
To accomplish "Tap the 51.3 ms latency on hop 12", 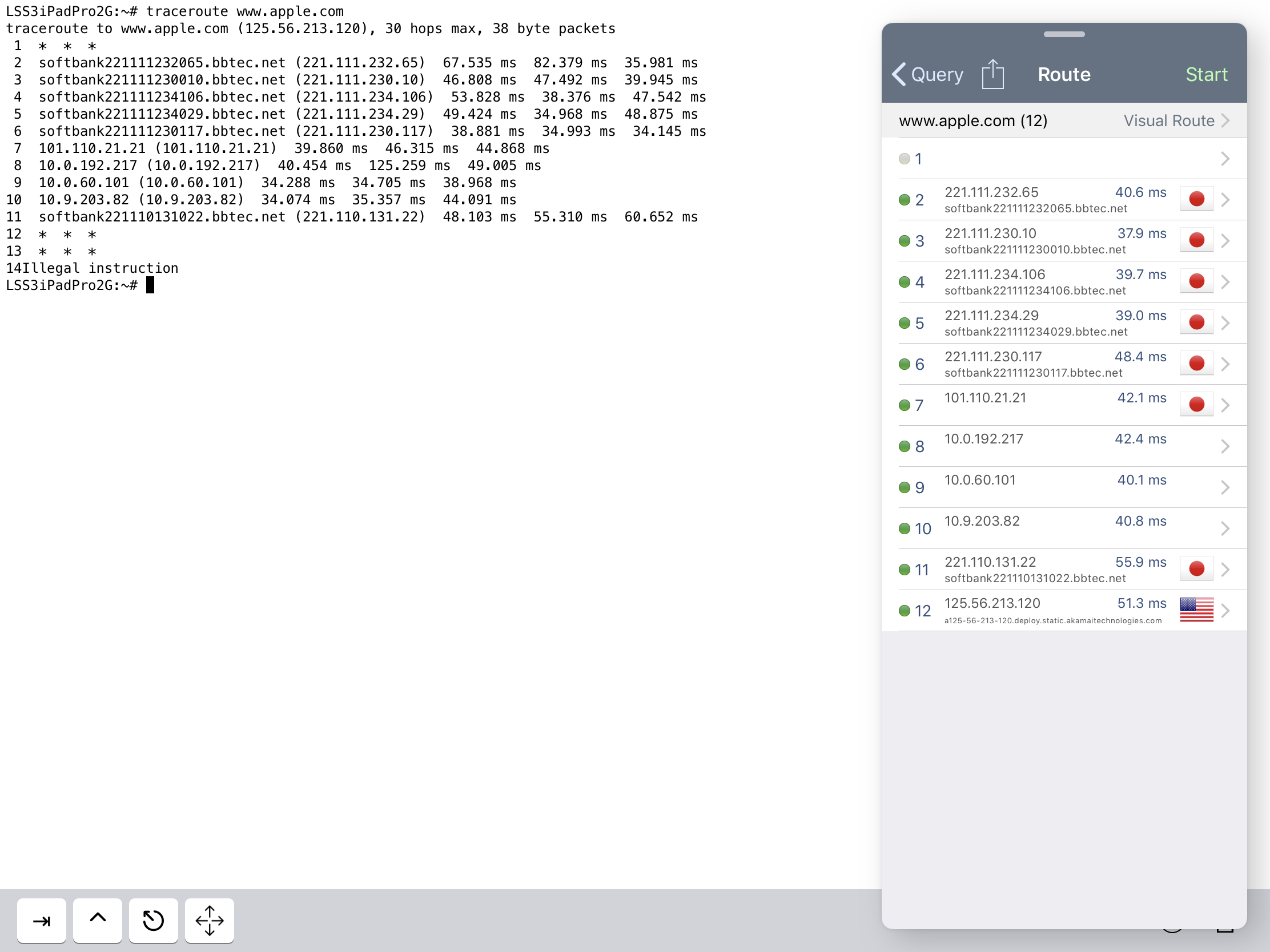I will (1142, 603).
